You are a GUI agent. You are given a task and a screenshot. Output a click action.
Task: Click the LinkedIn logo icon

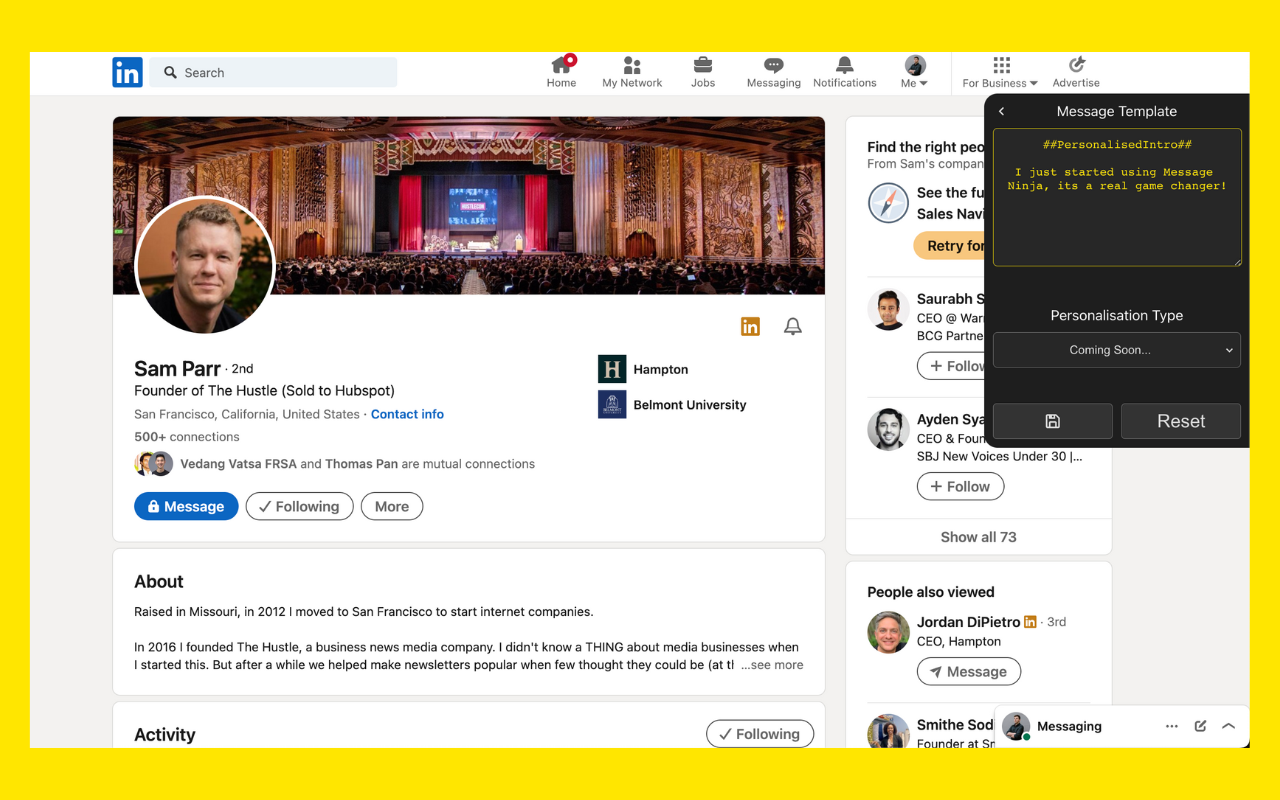127,72
